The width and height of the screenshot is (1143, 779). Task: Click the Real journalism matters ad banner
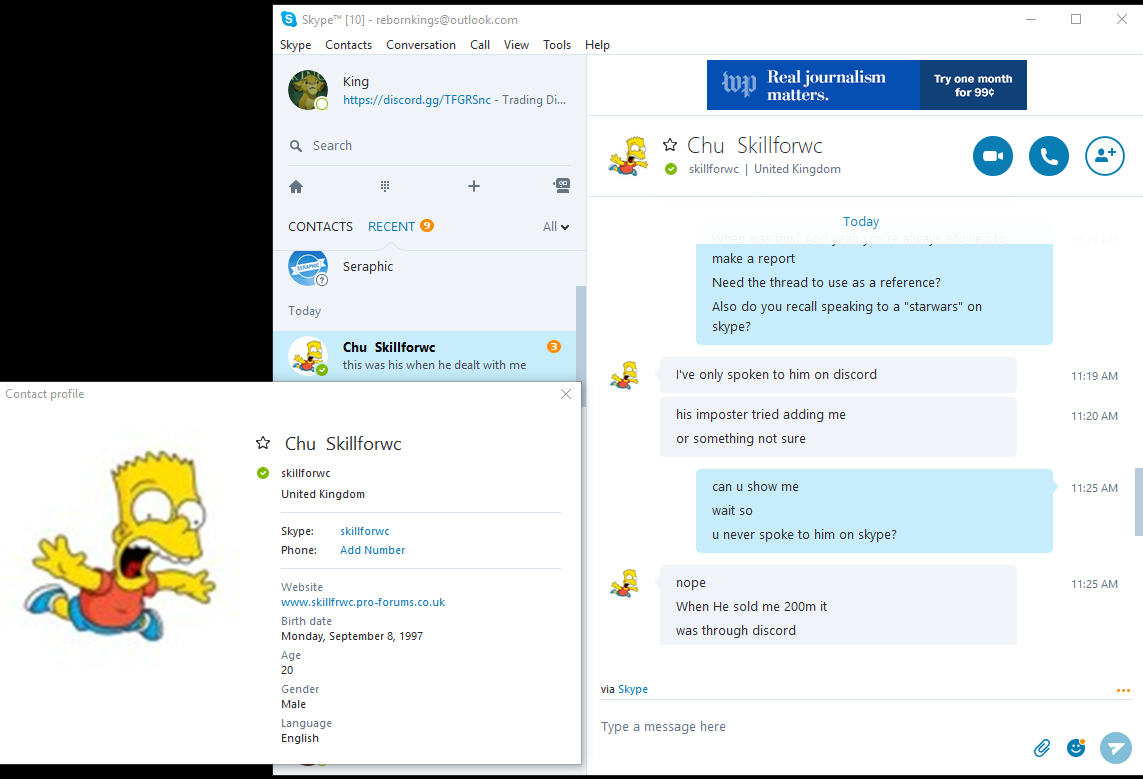click(813, 85)
